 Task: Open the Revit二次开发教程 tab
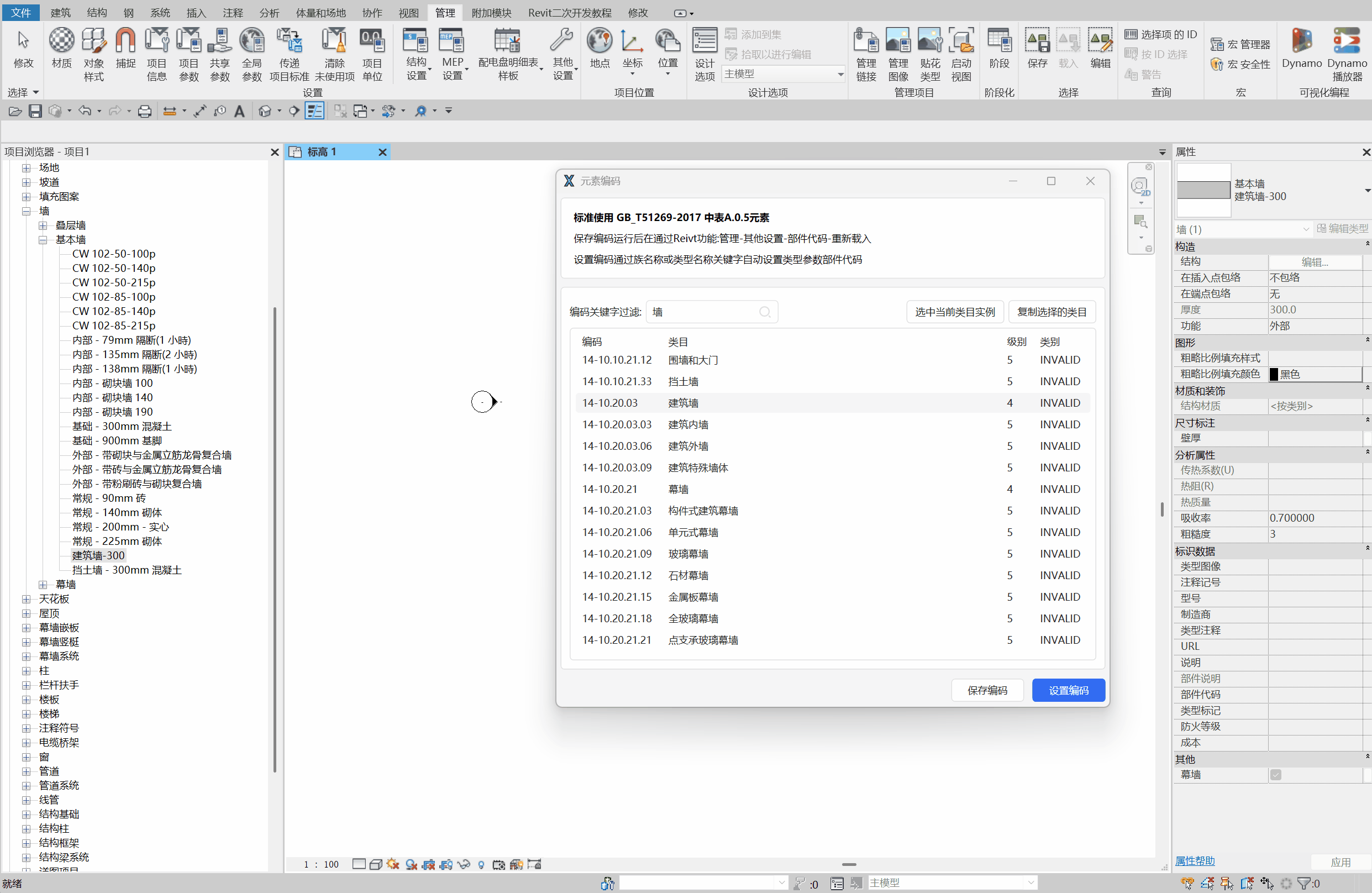[570, 13]
